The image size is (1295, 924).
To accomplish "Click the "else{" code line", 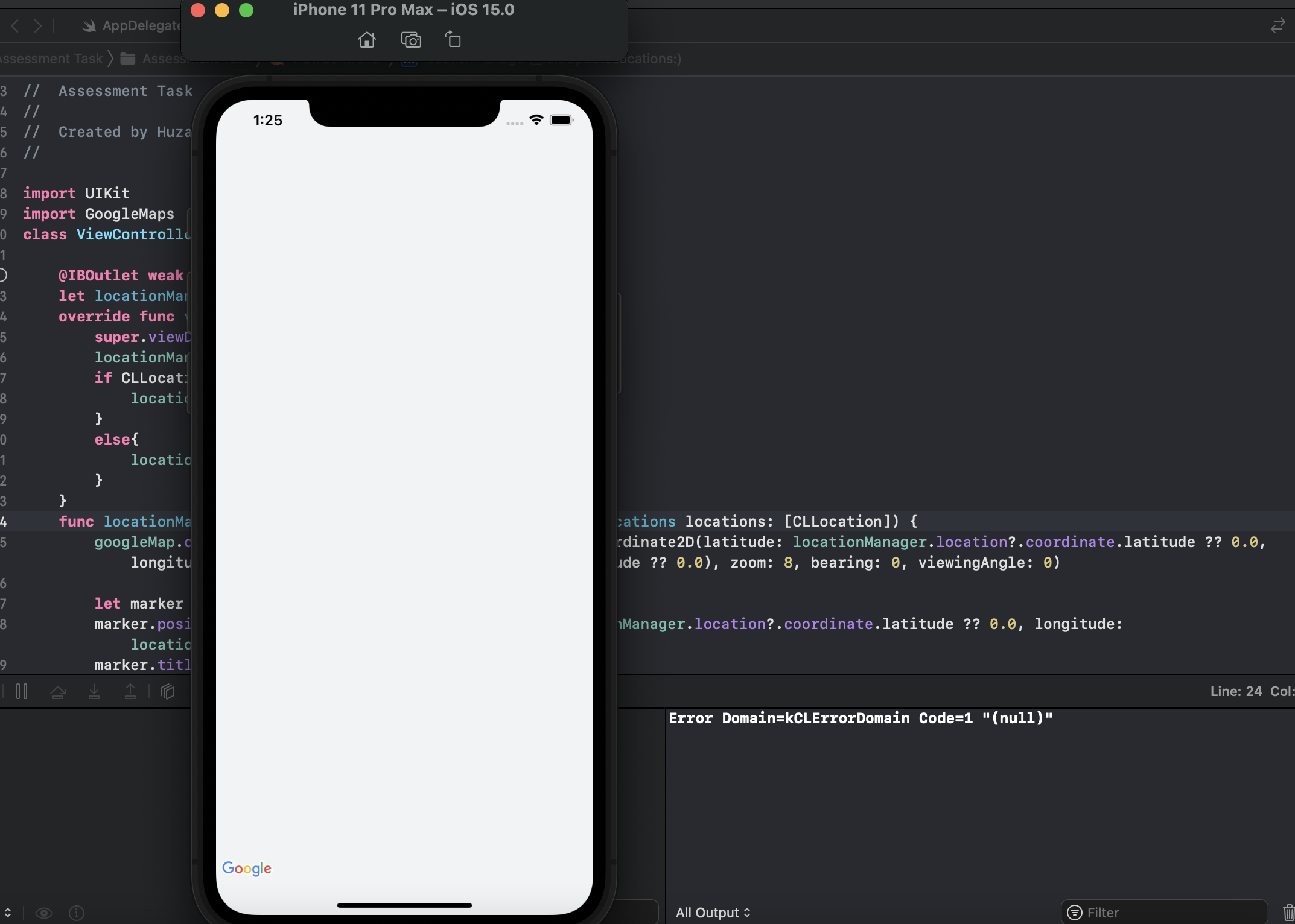I will pos(116,439).
